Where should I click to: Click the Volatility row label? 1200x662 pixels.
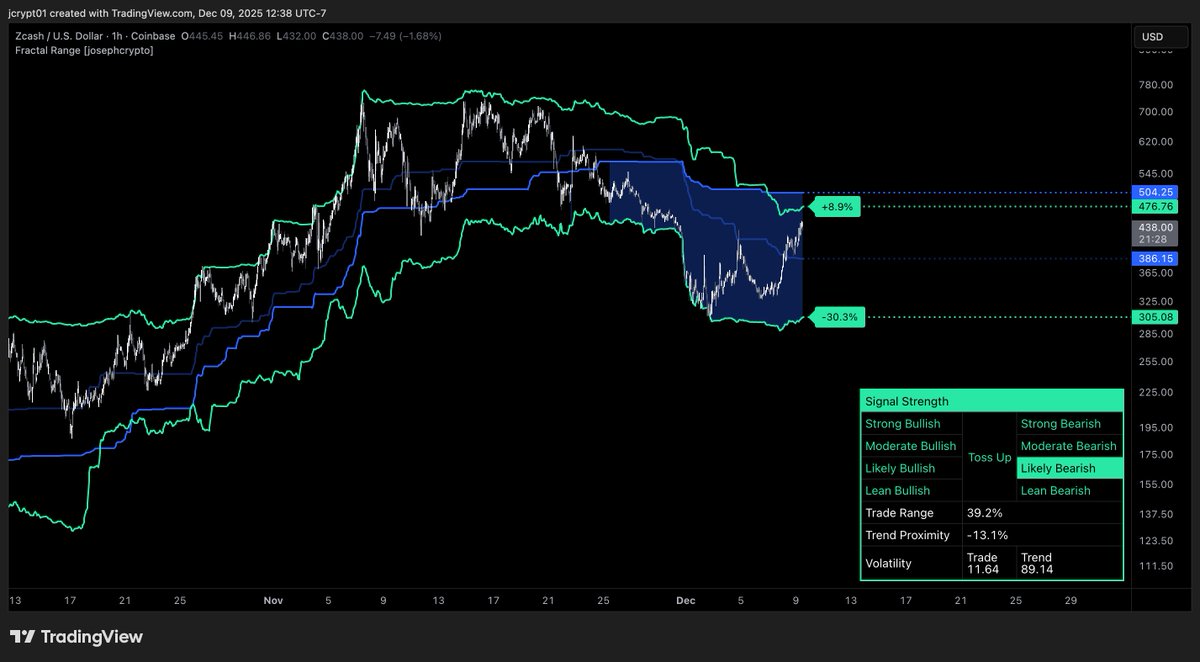point(888,563)
